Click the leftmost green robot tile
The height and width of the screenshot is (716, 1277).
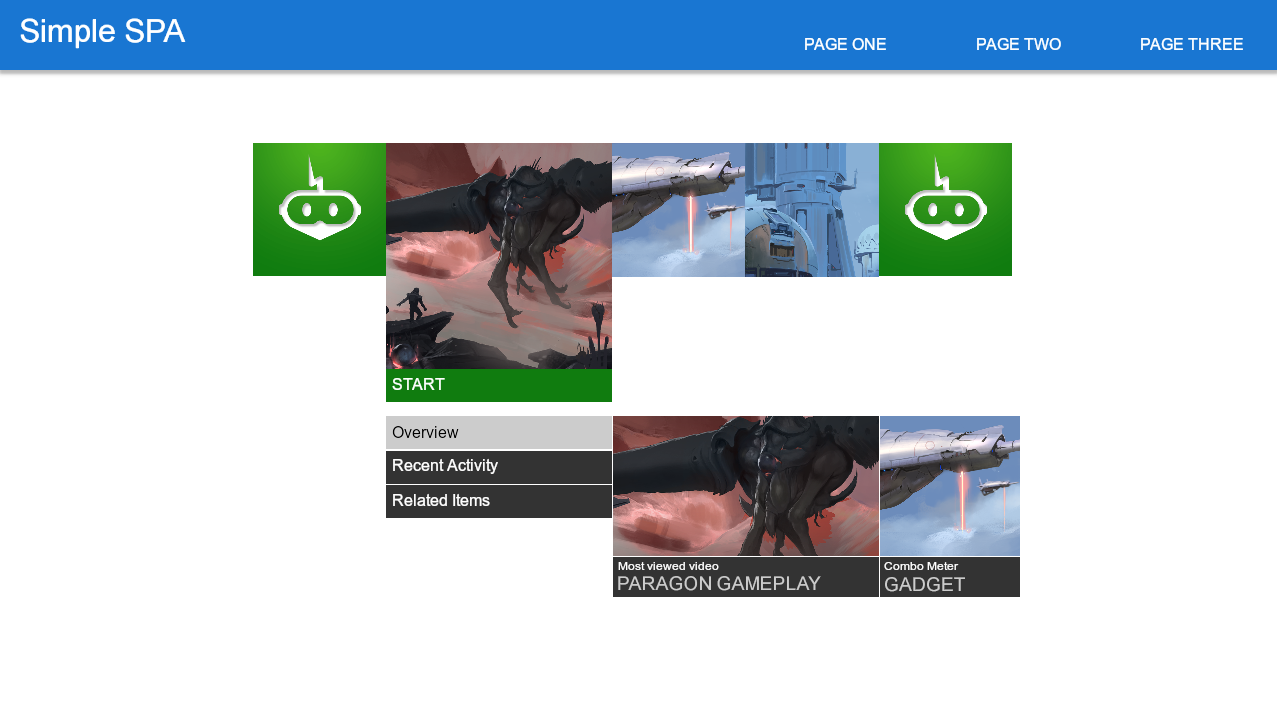[x=319, y=209]
